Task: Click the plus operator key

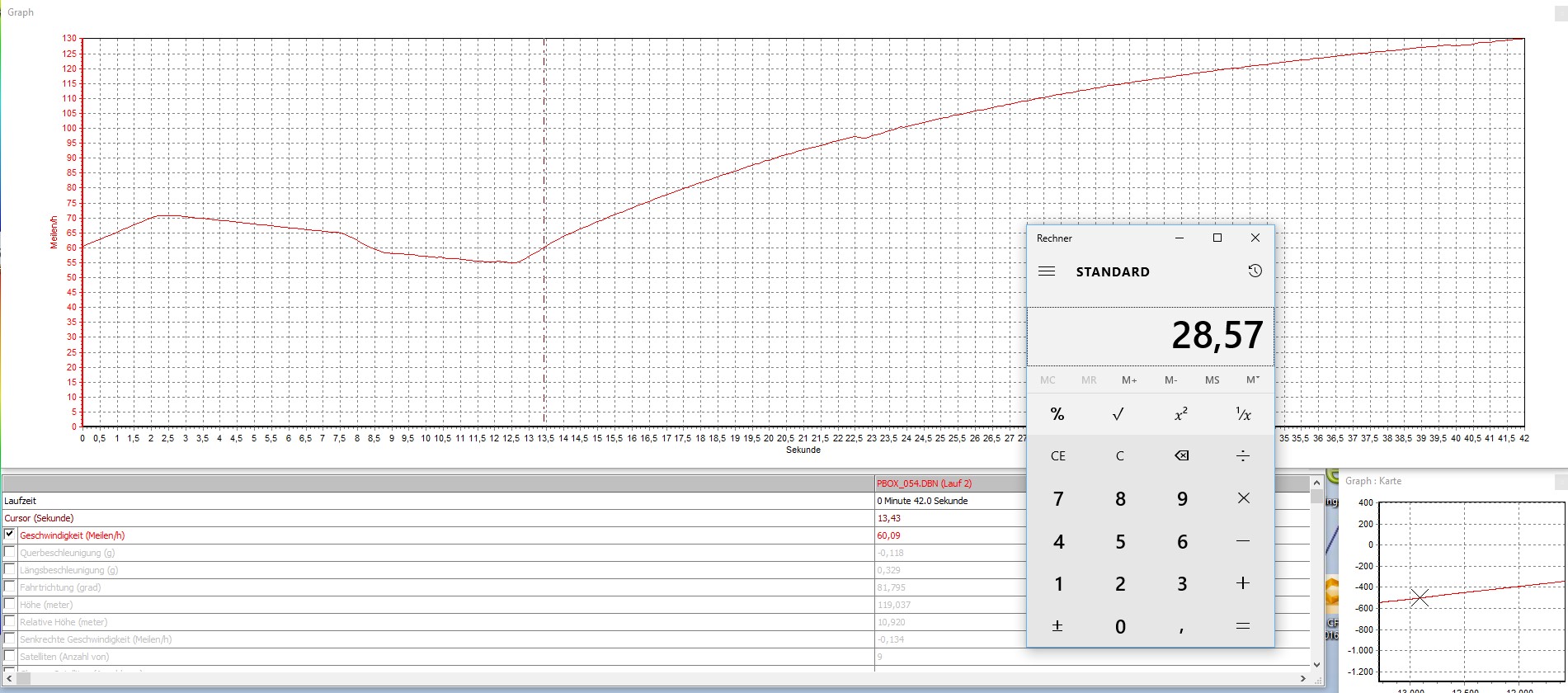Action: coord(1243,584)
